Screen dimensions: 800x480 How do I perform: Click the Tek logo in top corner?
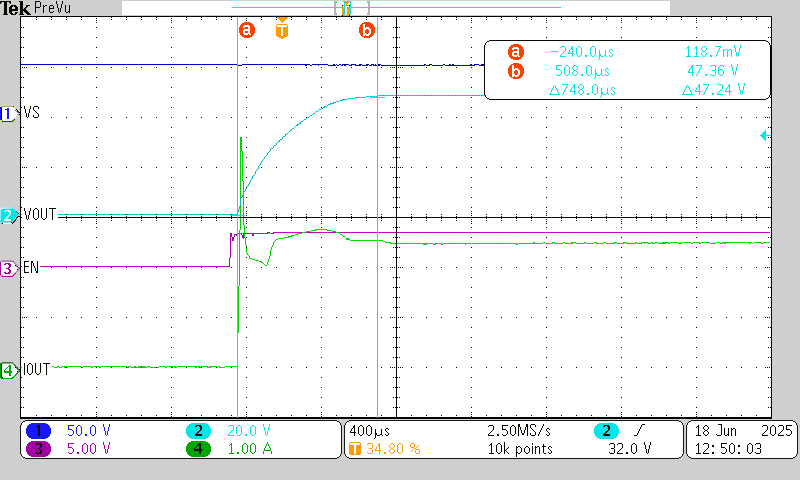pos(15,8)
